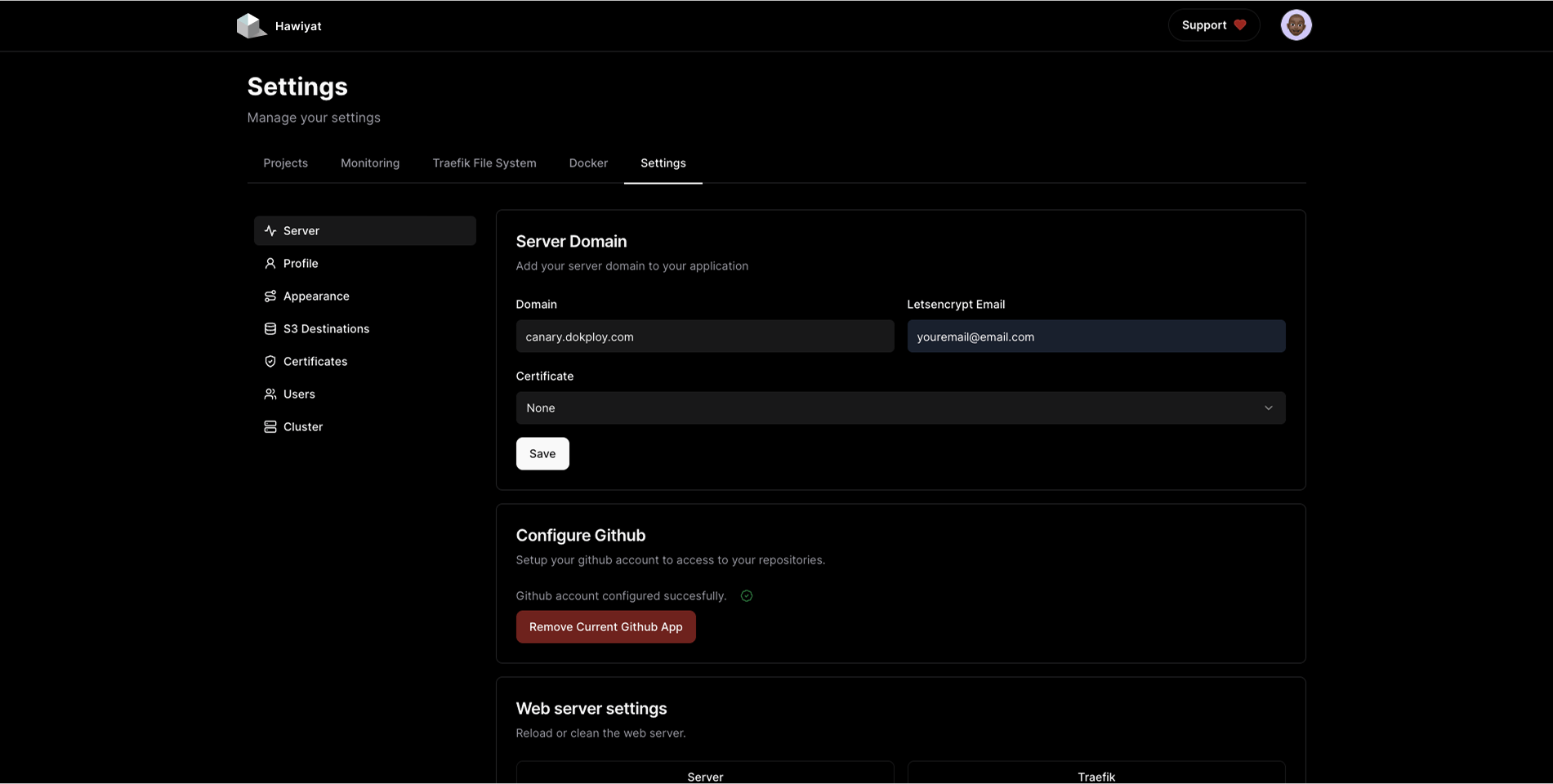
Task: Click 'Add your server domain to your application'
Action: coord(632,266)
